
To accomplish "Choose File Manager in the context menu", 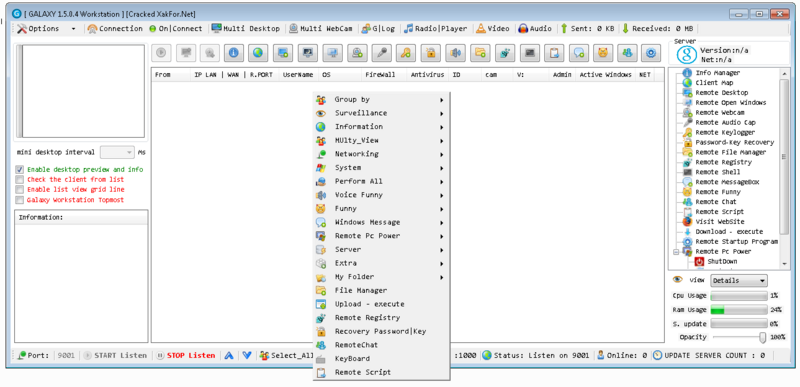I will (381, 291).
